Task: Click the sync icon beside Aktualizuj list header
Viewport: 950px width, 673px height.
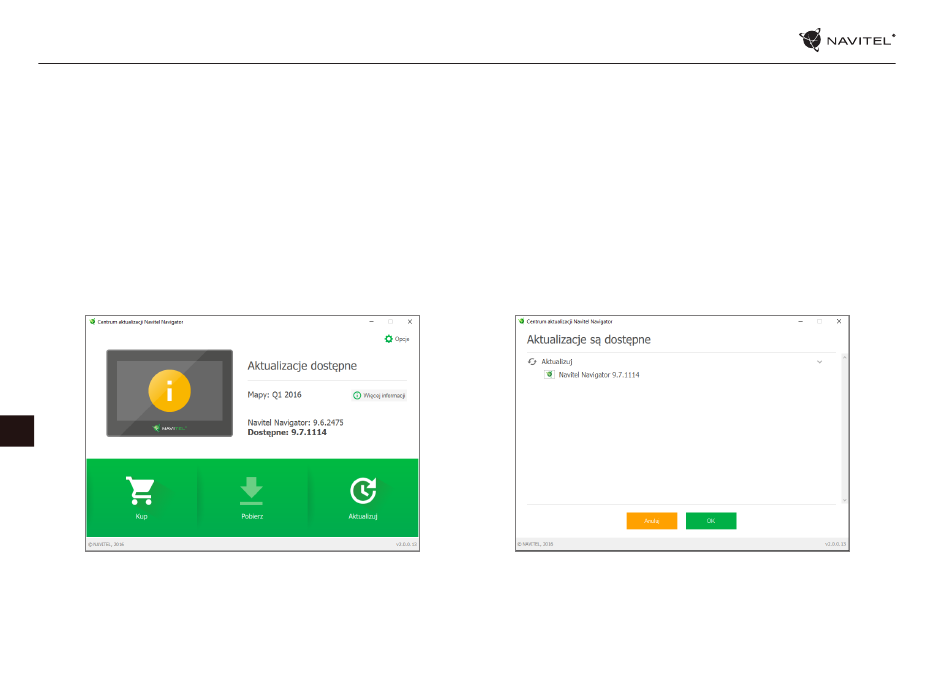Action: (x=532, y=362)
